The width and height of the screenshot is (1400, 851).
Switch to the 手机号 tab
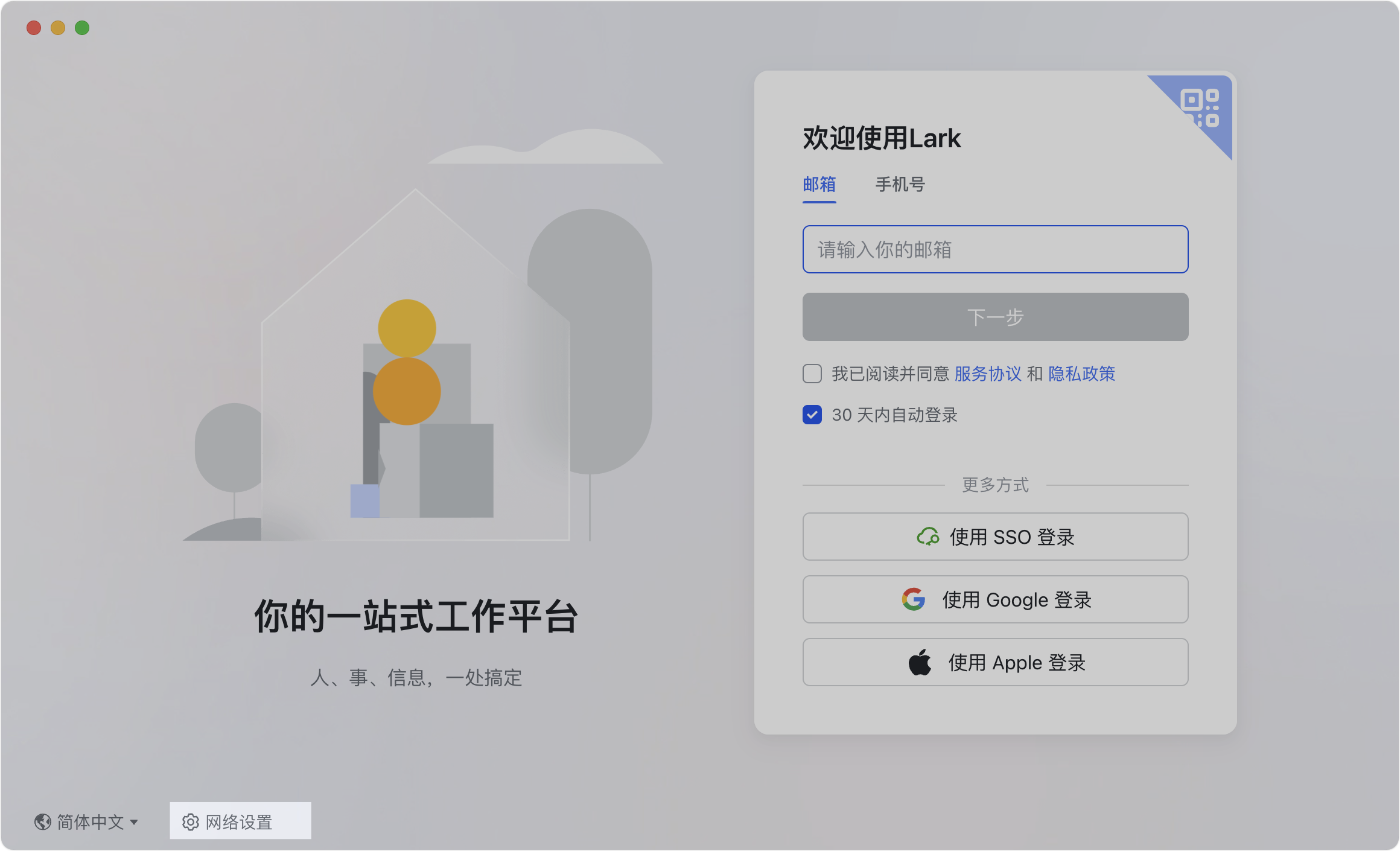point(900,184)
